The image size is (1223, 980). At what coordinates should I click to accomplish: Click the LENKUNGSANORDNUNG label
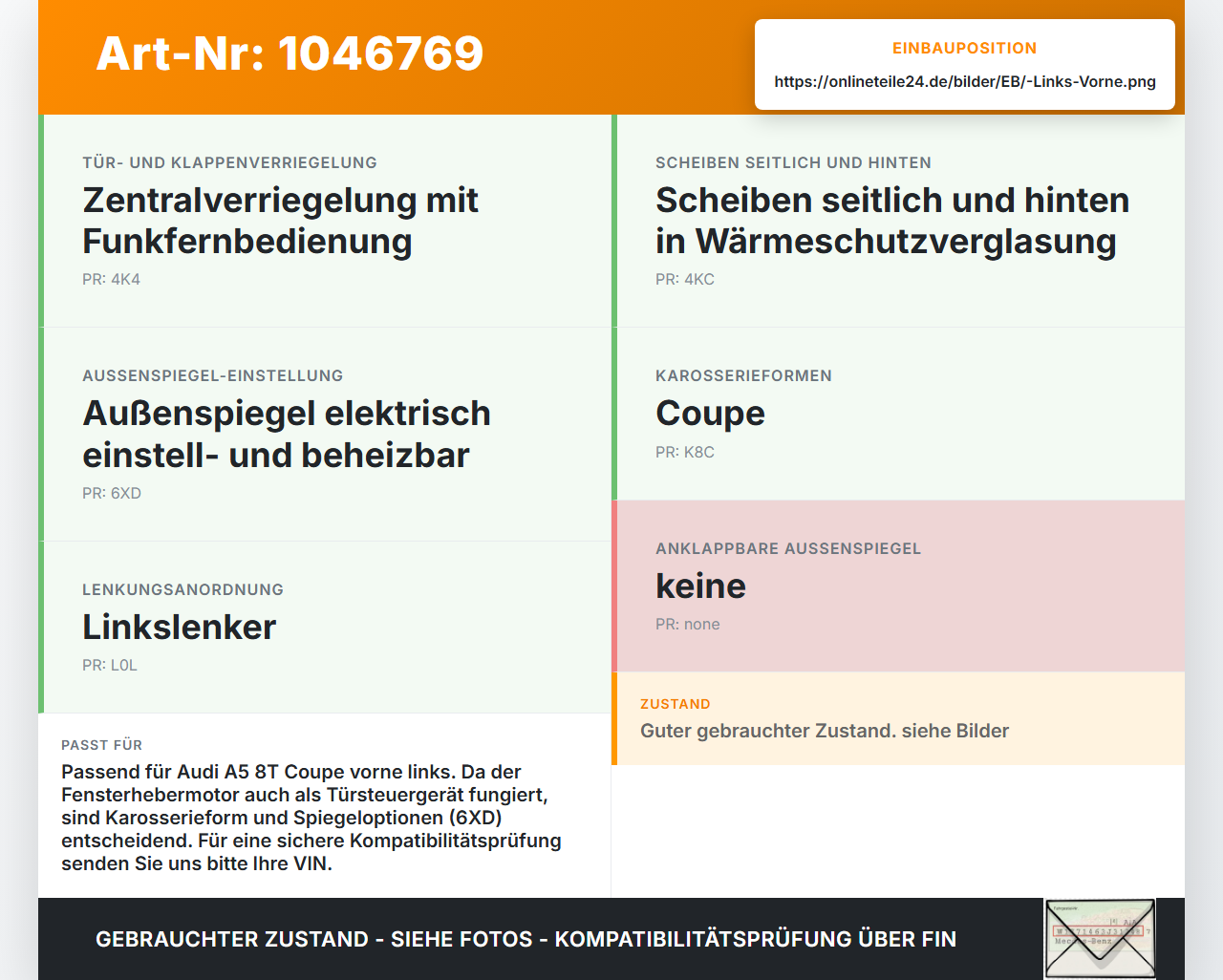click(182, 589)
